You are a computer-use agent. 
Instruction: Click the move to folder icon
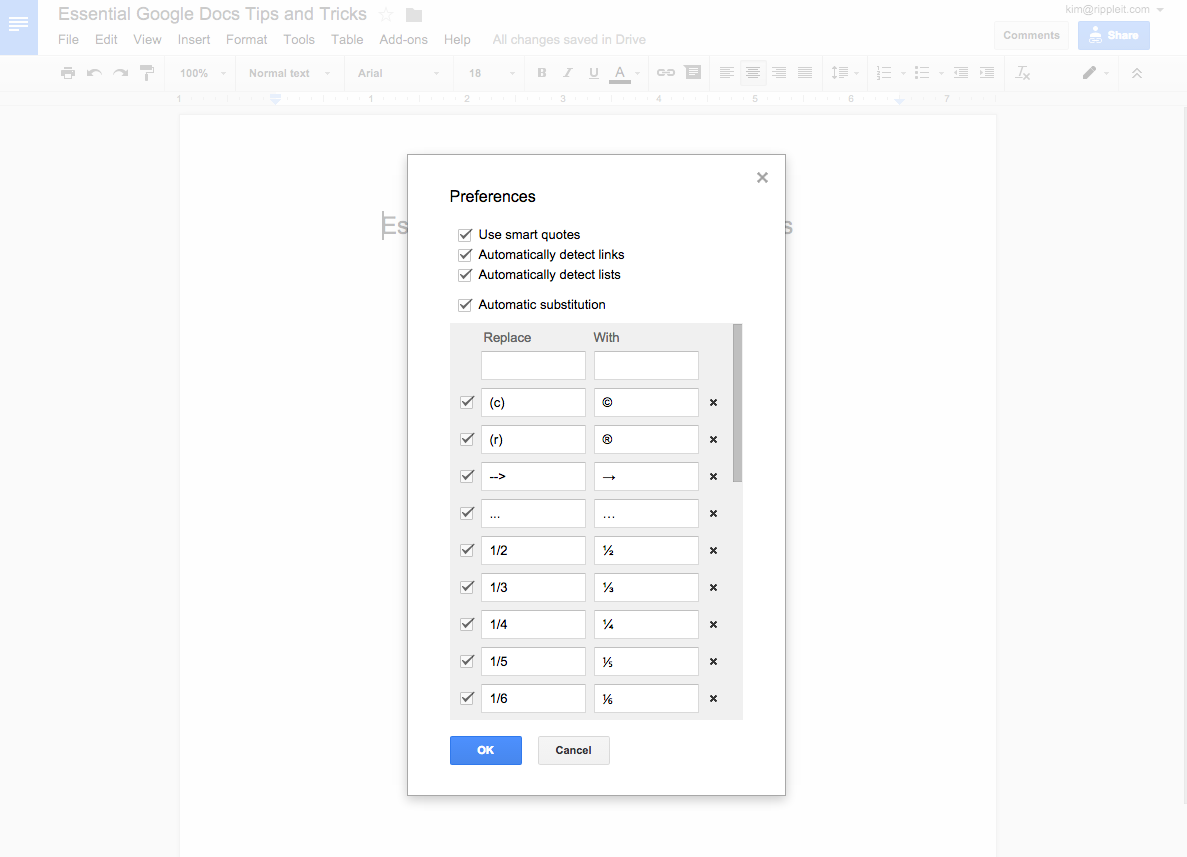pyautogui.click(x=414, y=14)
